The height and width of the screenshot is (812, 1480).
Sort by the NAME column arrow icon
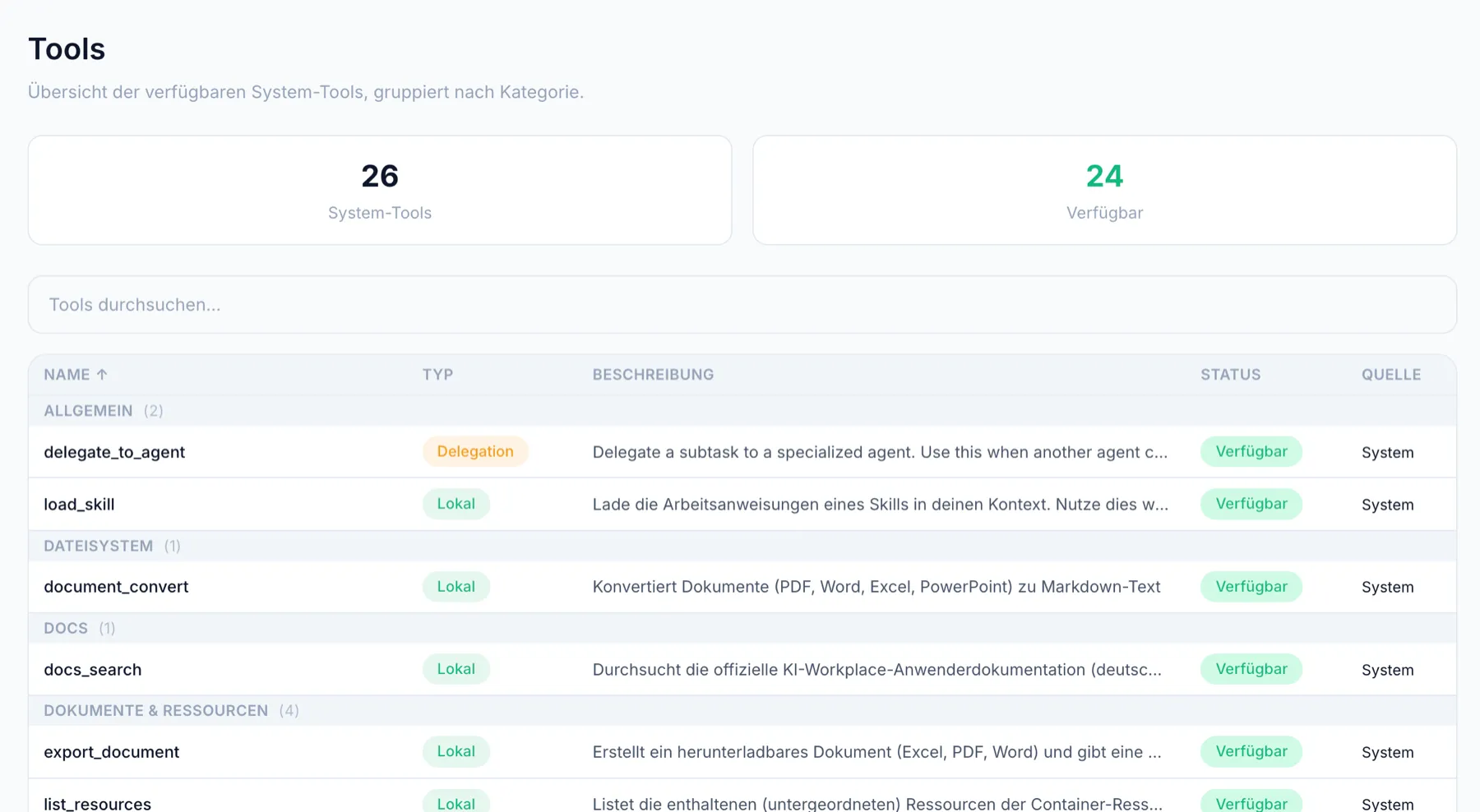[x=102, y=375]
